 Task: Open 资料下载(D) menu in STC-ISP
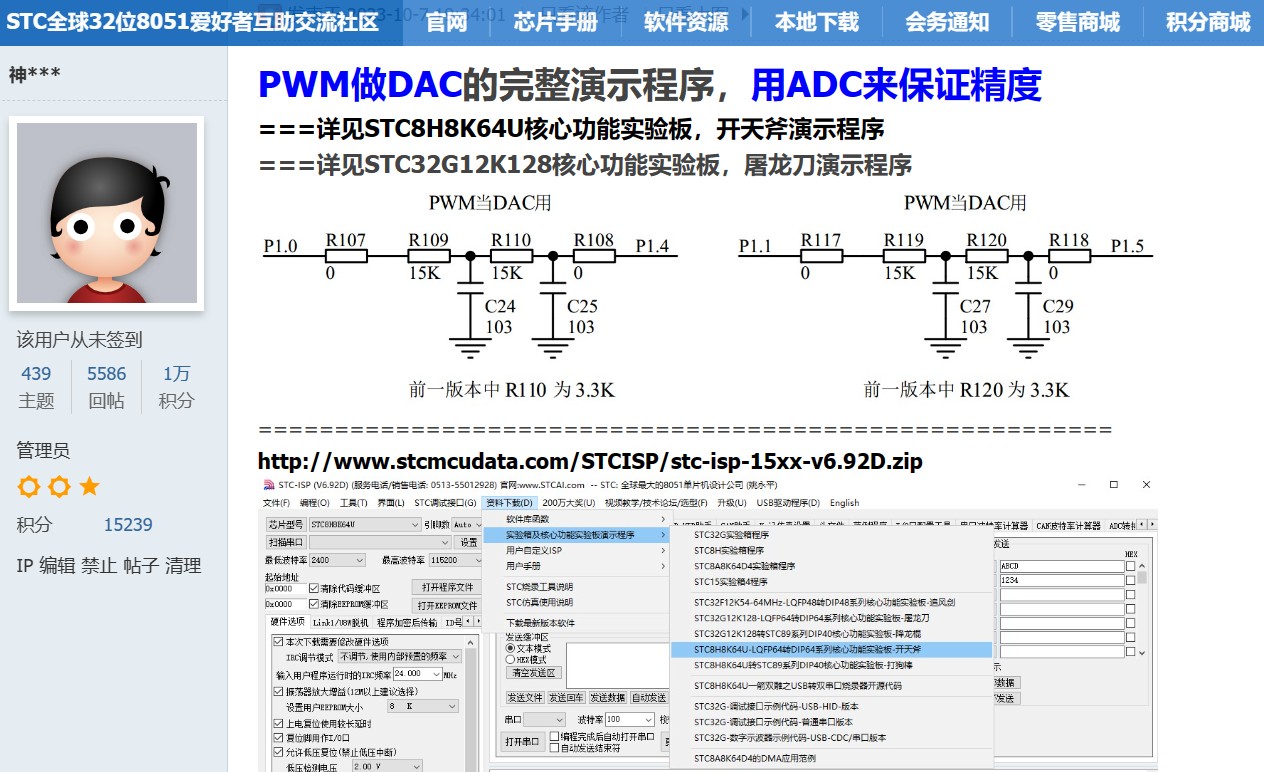pos(509,503)
